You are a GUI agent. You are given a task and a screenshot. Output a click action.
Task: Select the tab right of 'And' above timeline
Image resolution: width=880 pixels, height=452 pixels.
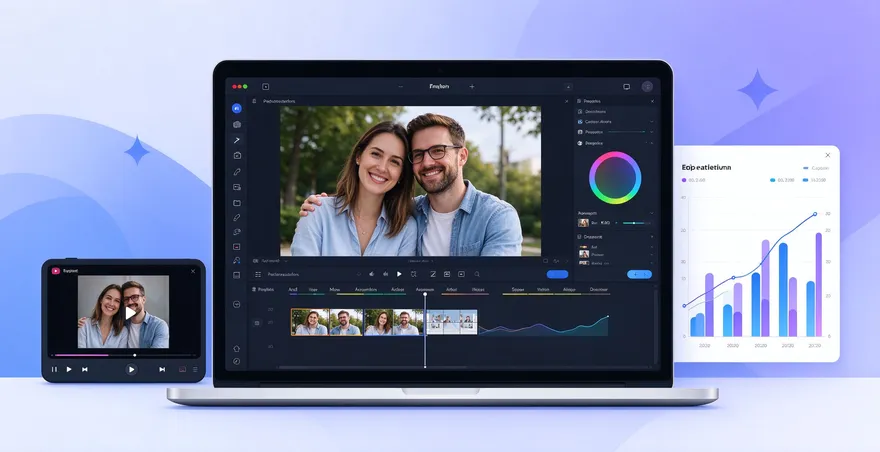pos(313,290)
